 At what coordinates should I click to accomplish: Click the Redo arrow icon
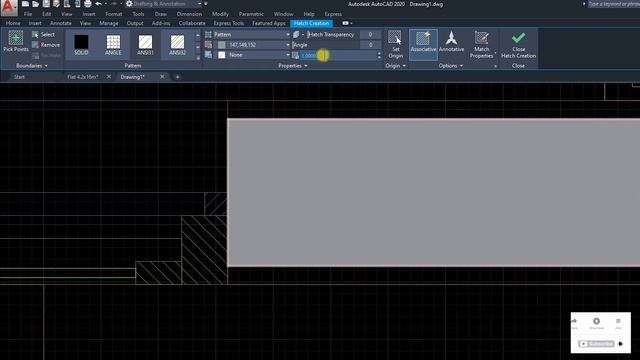click(114, 4)
